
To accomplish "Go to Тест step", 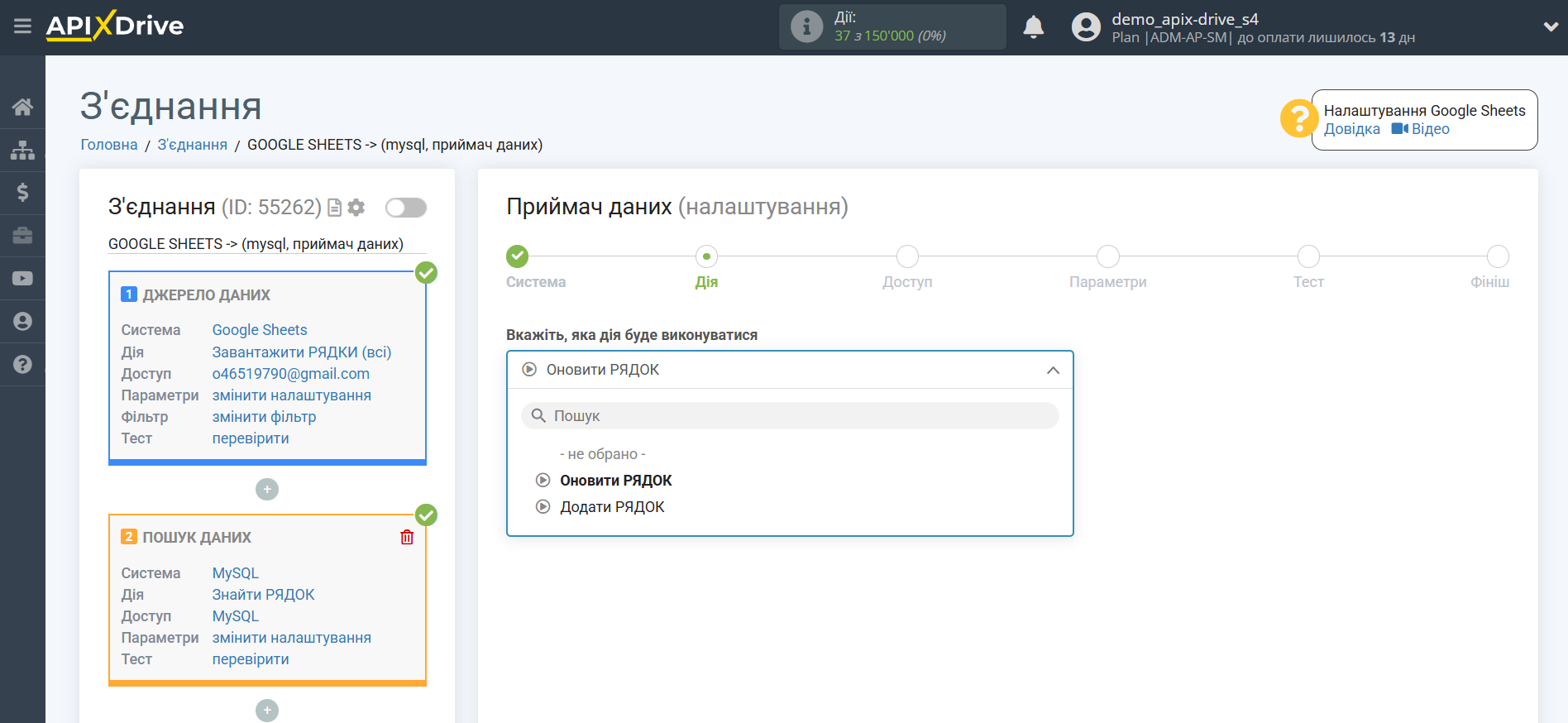I will coord(1308,256).
